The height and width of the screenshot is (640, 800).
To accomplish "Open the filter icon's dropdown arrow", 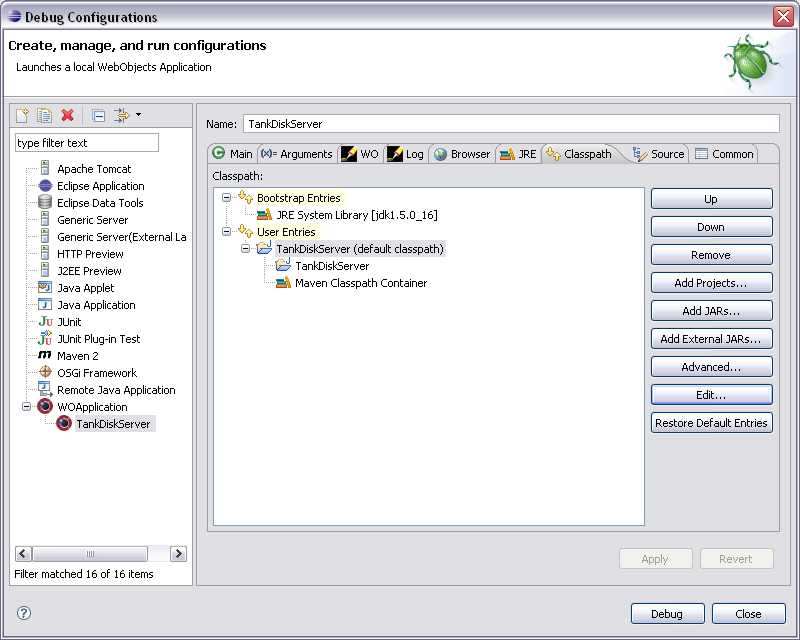I will (x=138, y=115).
